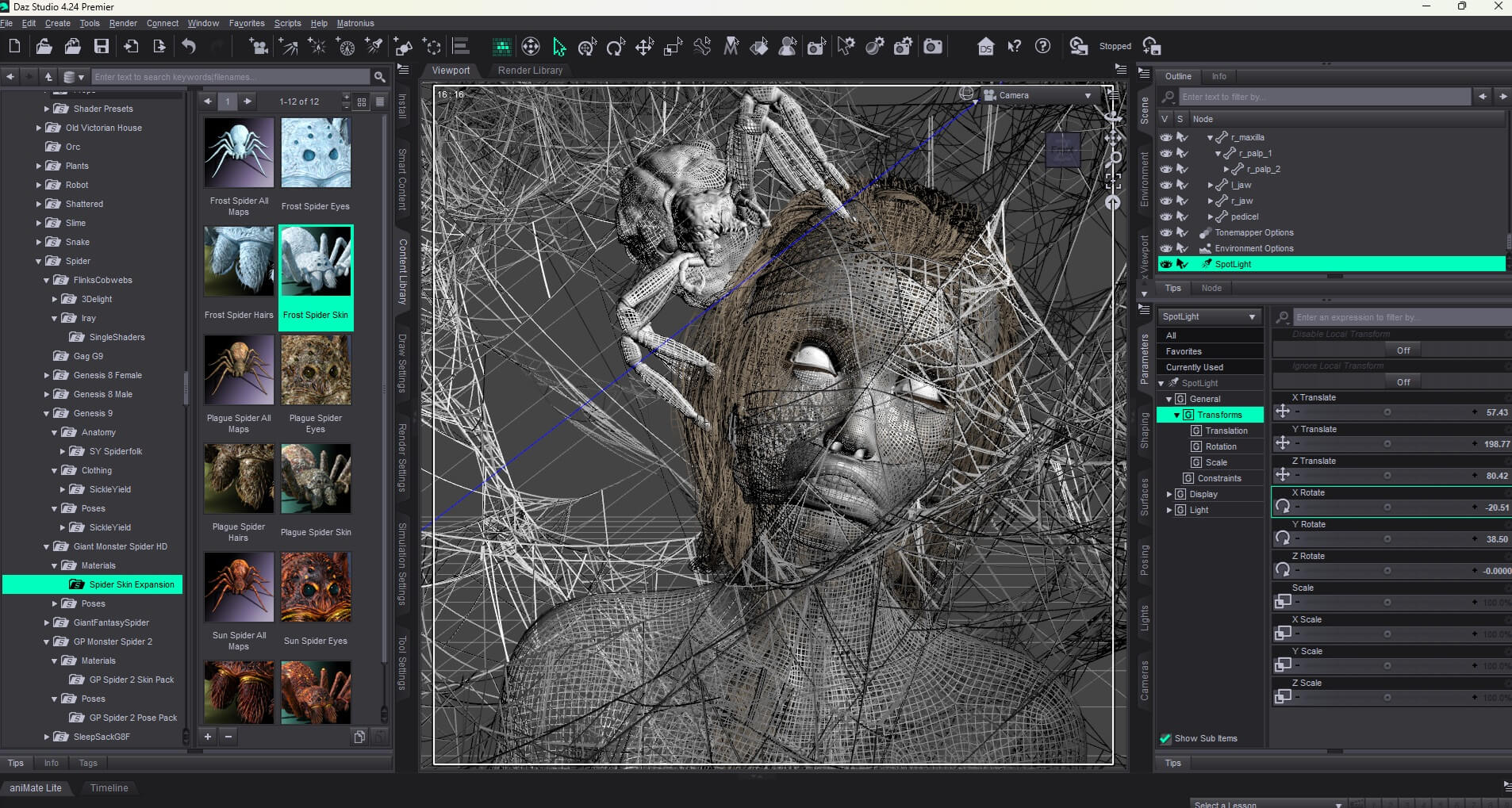Select the Rotate tool in the toolbar
Viewport: 1512px width, 808px height.
point(616,47)
